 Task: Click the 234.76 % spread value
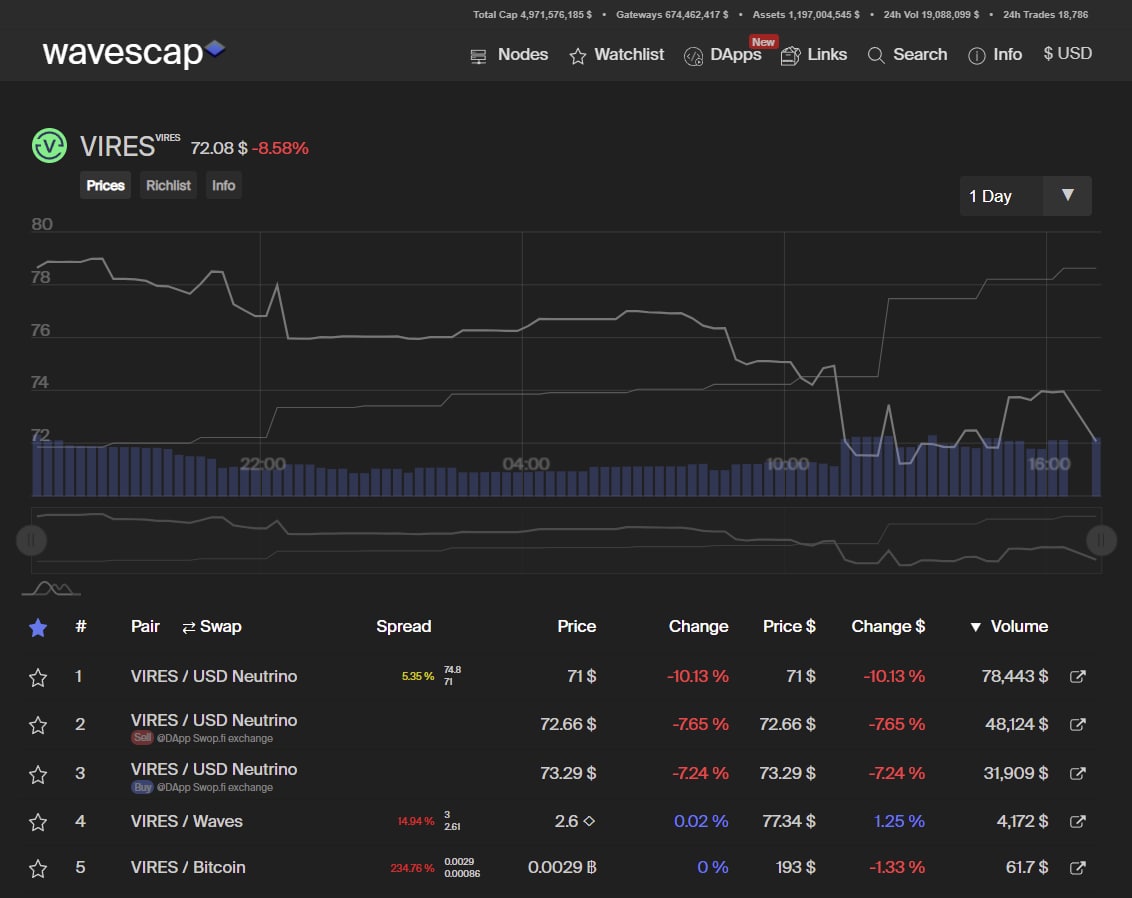(x=412, y=868)
